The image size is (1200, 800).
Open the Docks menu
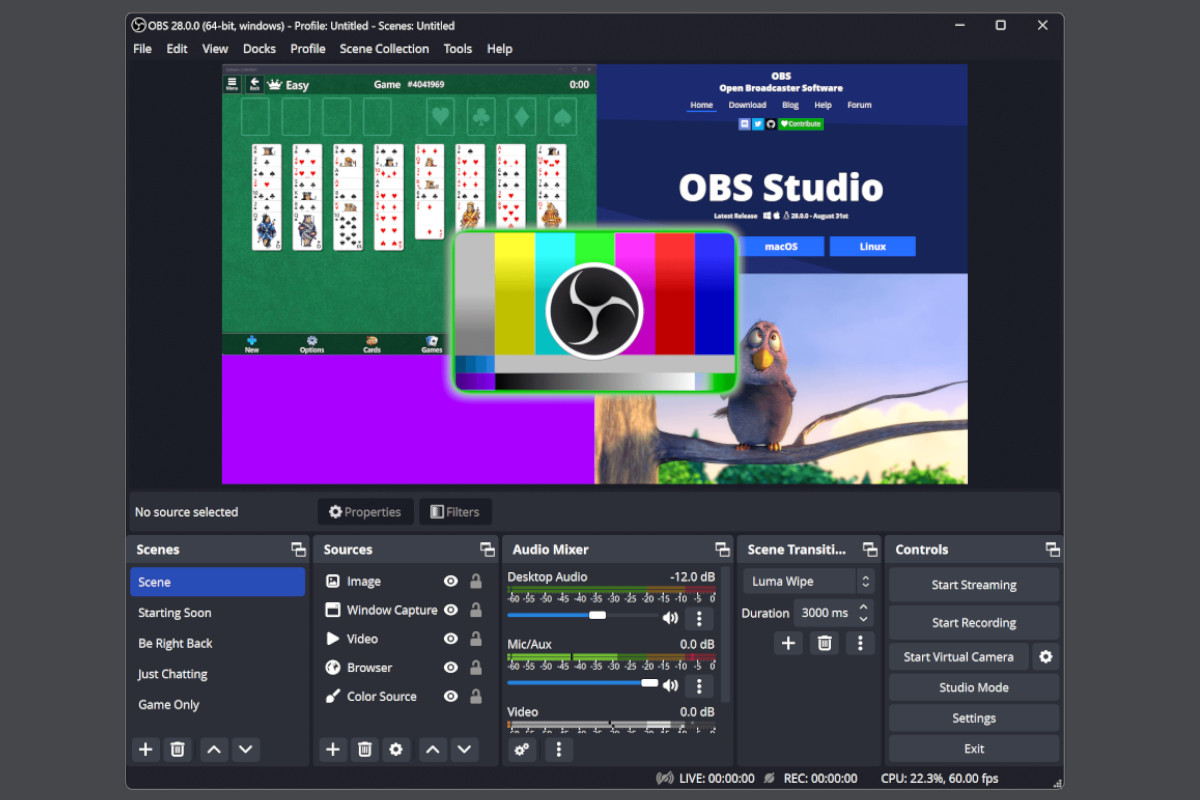(259, 48)
